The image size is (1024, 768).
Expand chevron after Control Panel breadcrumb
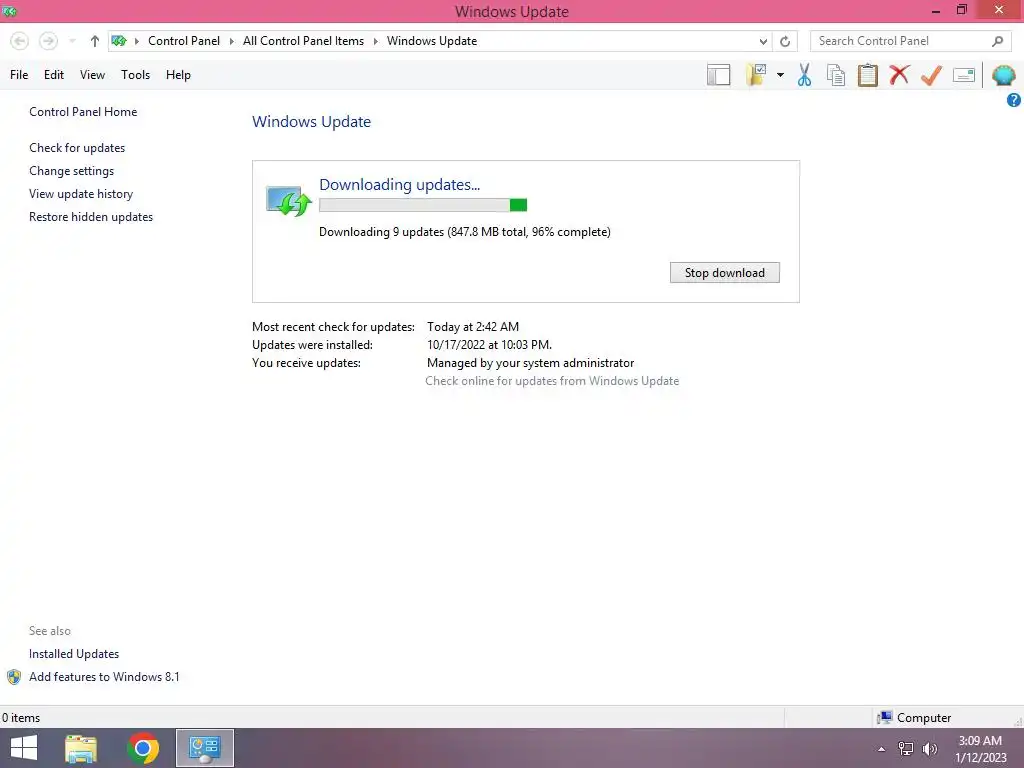tap(231, 41)
